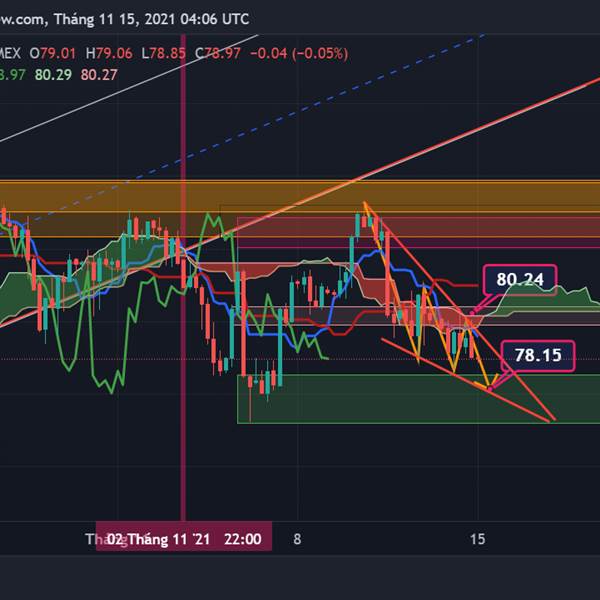Click the 80.24 price callout label
The image size is (600, 600).
click(x=520, y=279)
